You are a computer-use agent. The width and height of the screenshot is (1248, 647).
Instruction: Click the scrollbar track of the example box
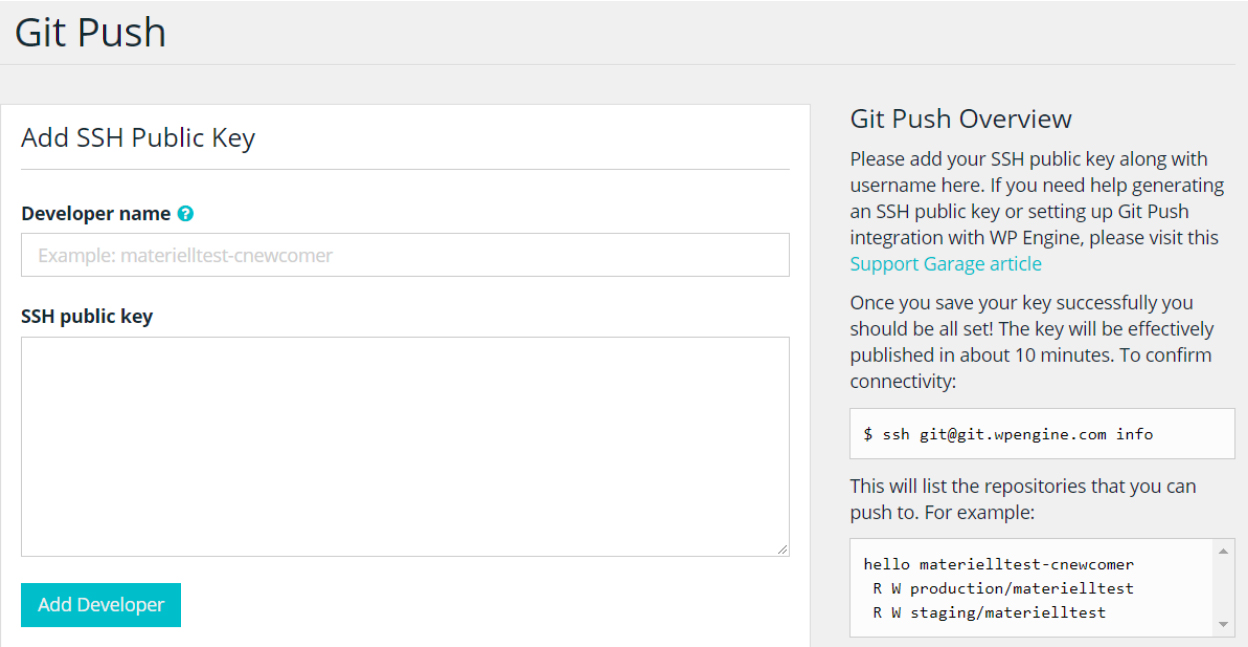pyautogui.click(x=1224, y=588)
